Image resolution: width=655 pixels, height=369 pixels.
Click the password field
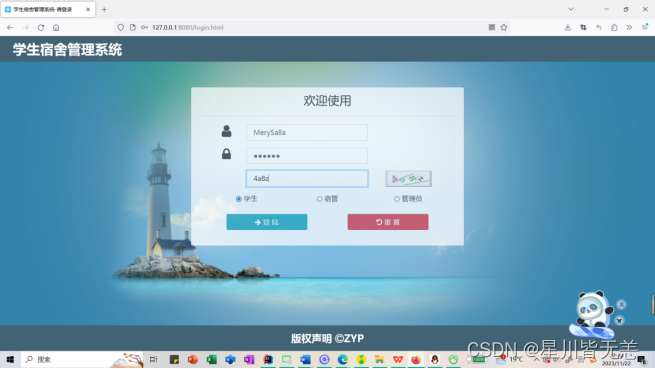307,156
